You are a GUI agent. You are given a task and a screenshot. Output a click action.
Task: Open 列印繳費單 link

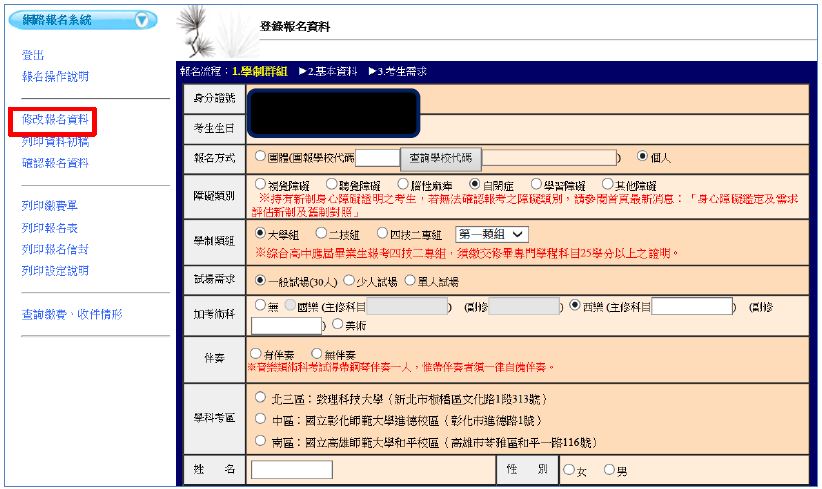(x=49, y=205)
